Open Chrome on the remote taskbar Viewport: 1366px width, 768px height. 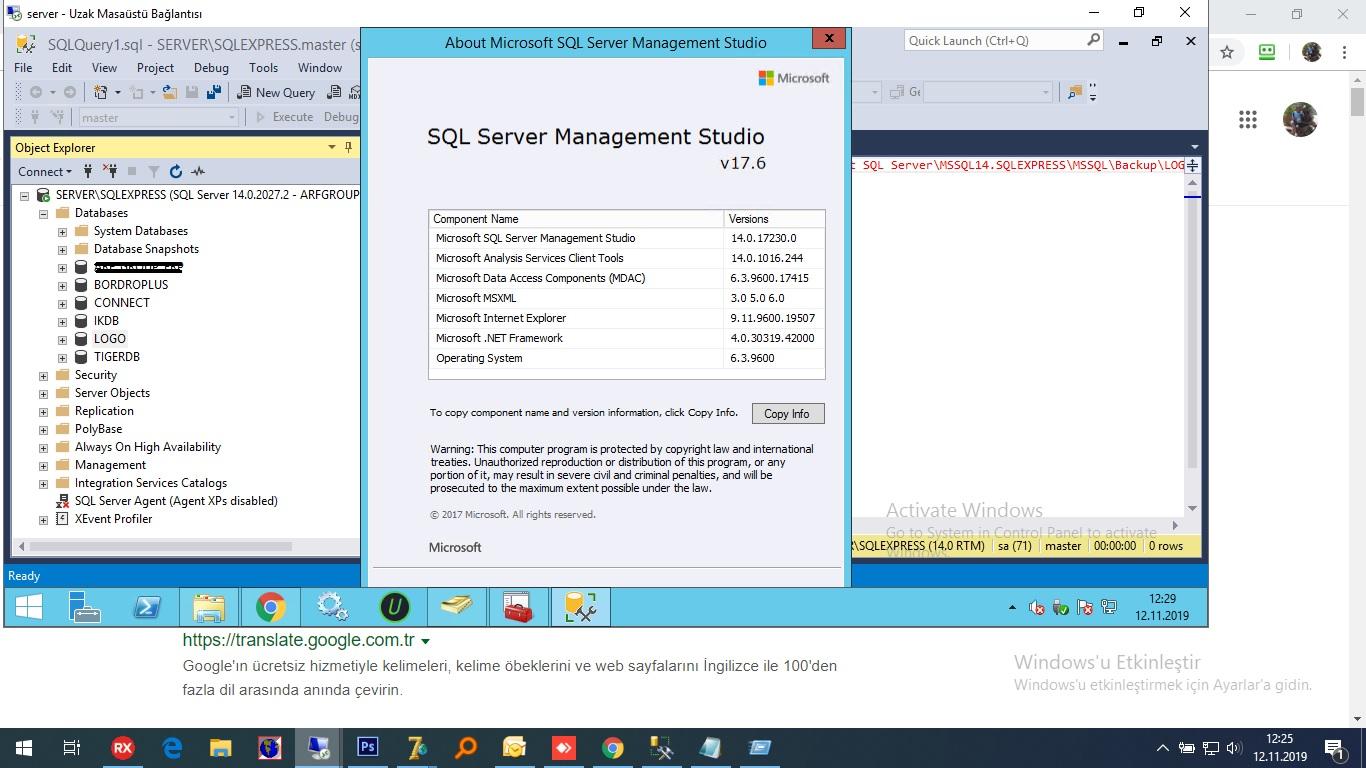click(x=270, y=607)
